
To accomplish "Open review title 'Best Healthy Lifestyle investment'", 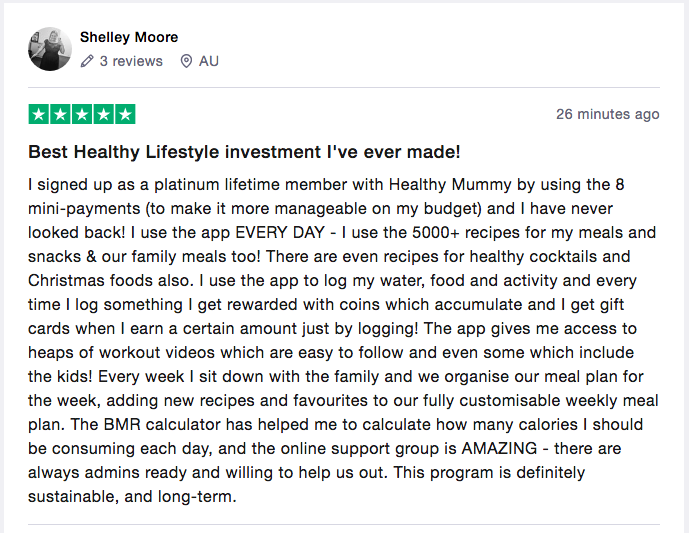I will pos(244,152).
